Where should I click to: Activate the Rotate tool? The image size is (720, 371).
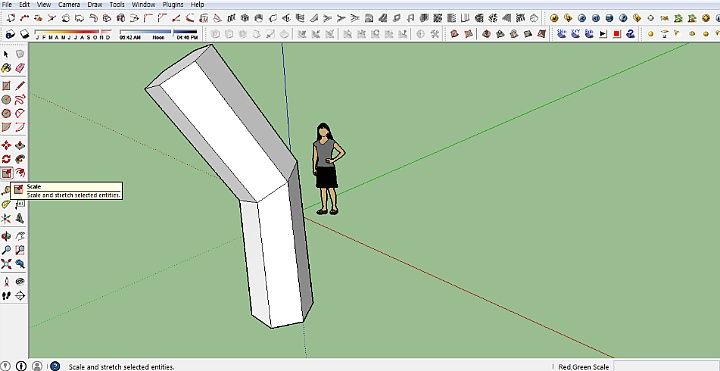6,159
